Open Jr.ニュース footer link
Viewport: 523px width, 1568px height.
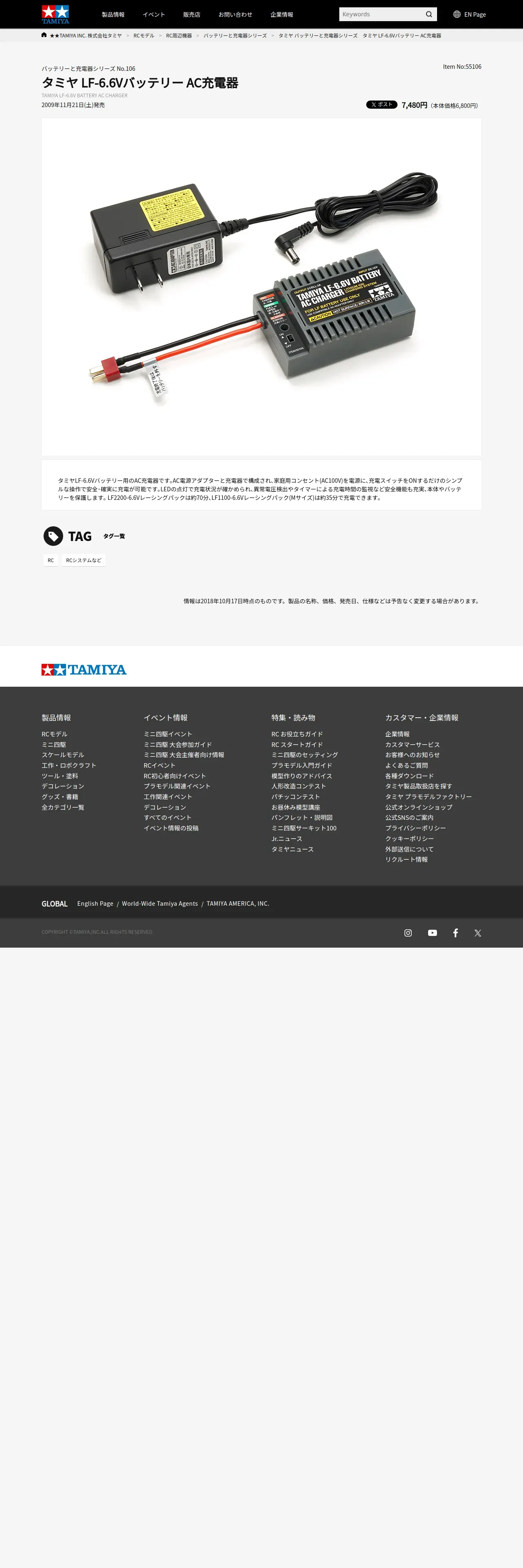(x=287, y=839)
